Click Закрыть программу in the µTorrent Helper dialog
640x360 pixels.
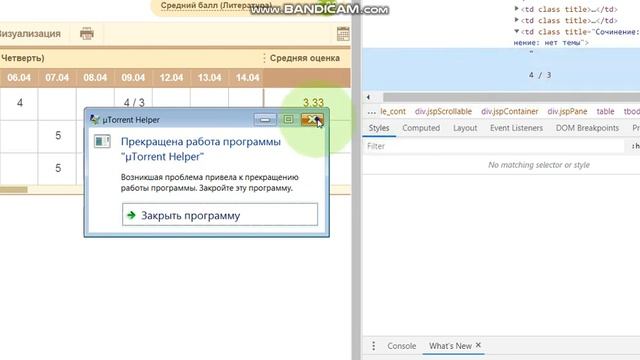click(220, 215)
